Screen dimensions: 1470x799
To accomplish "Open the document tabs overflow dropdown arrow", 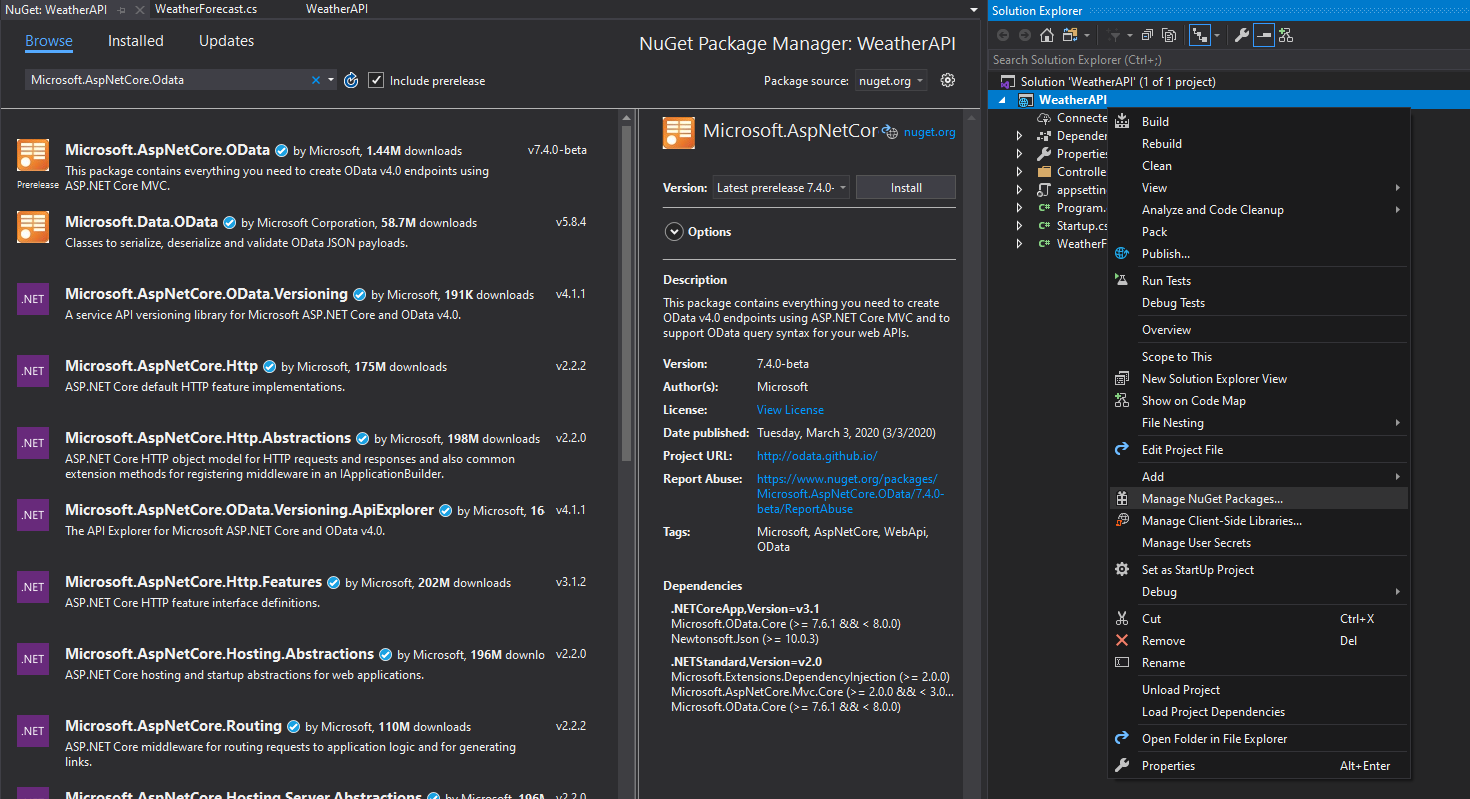I will 974,10.
